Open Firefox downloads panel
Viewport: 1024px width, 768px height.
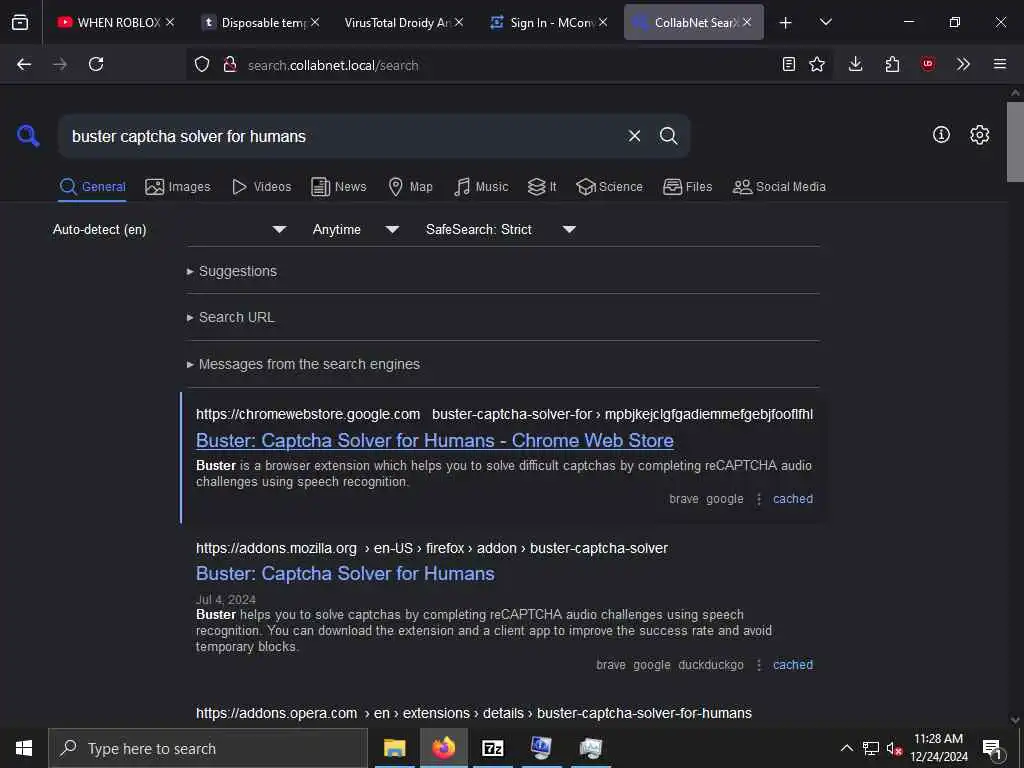coord(856,64)
